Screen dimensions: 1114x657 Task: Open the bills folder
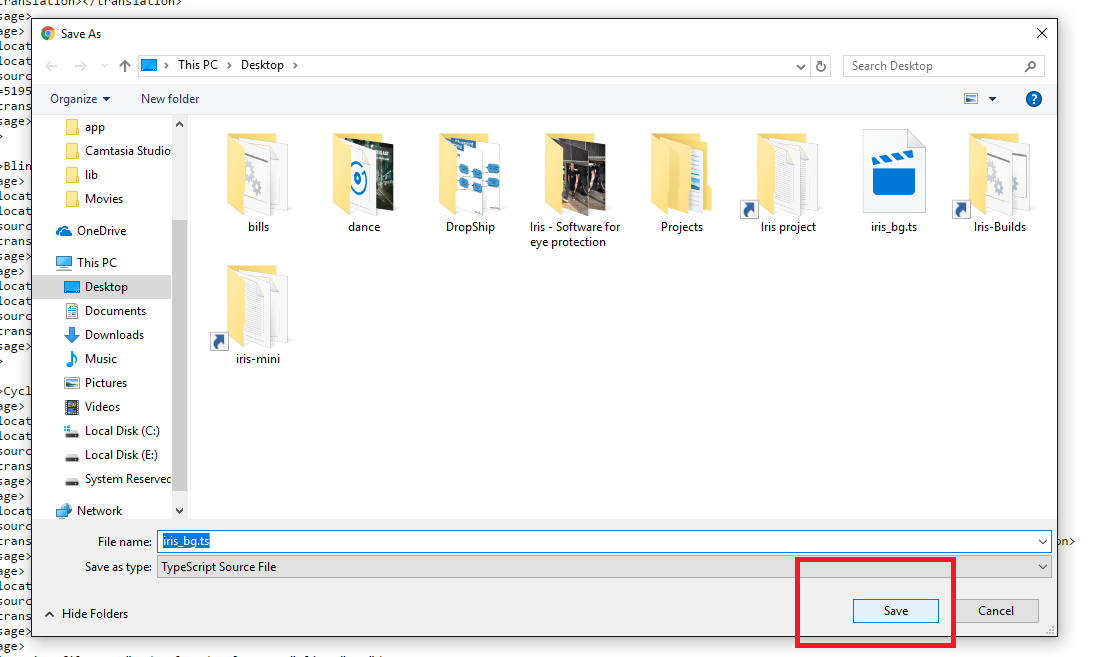point(258,183)
